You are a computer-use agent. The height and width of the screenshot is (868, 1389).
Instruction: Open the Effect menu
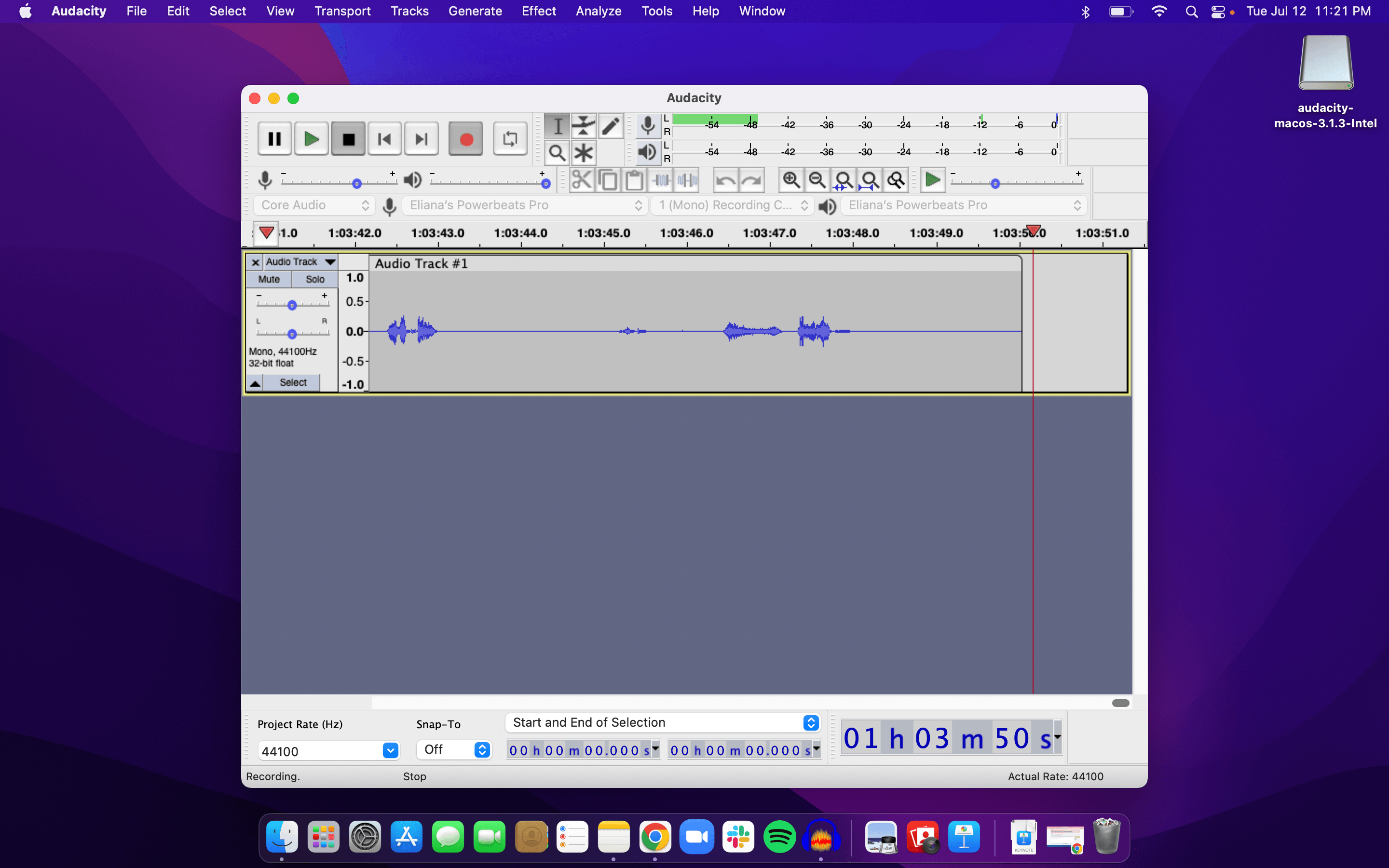point(538,11)
